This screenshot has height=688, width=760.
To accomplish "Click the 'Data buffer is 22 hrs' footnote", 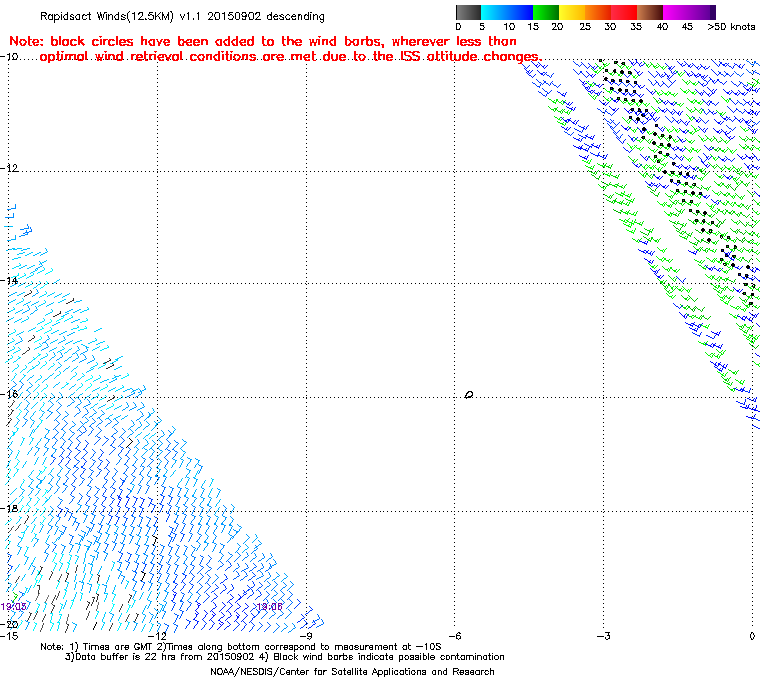I will point(285,657).
